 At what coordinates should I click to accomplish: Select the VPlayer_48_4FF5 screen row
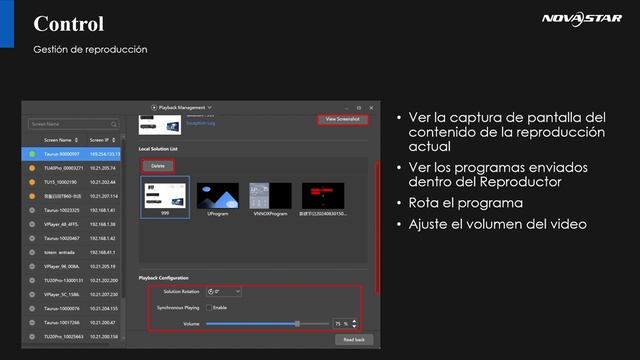click(71, 224)
